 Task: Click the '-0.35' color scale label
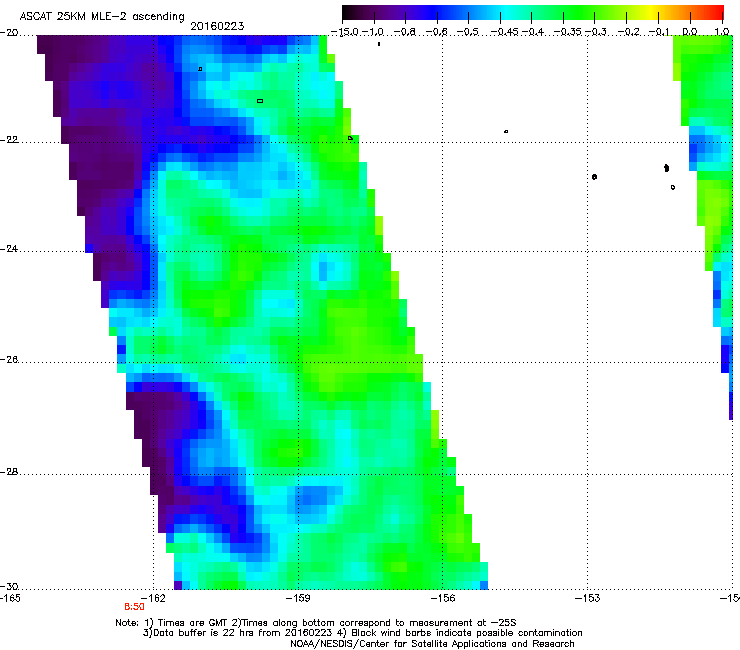(568, 32)
